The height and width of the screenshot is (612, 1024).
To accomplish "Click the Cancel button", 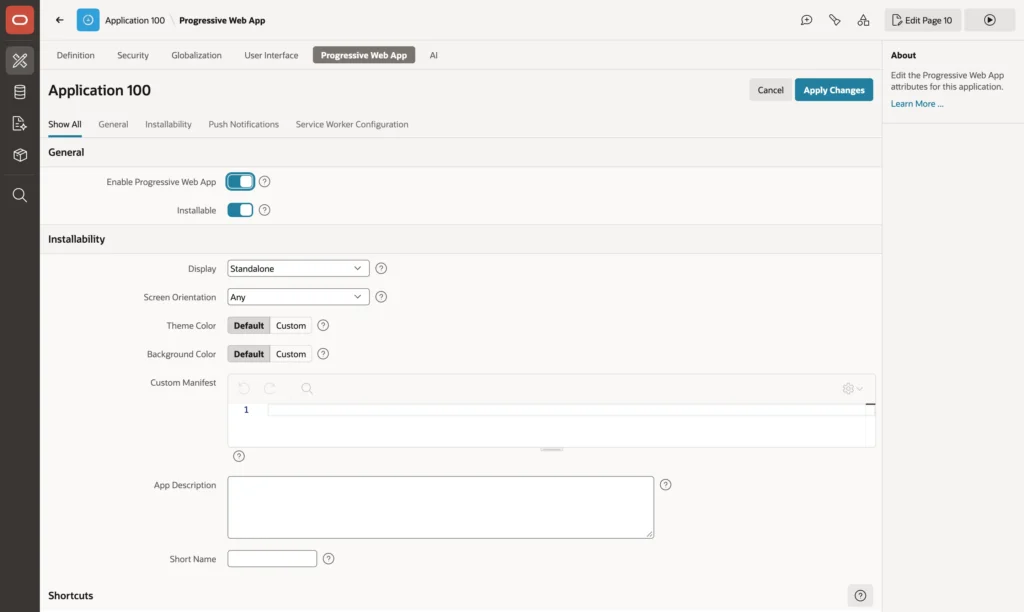I will (x=771, y=90).
